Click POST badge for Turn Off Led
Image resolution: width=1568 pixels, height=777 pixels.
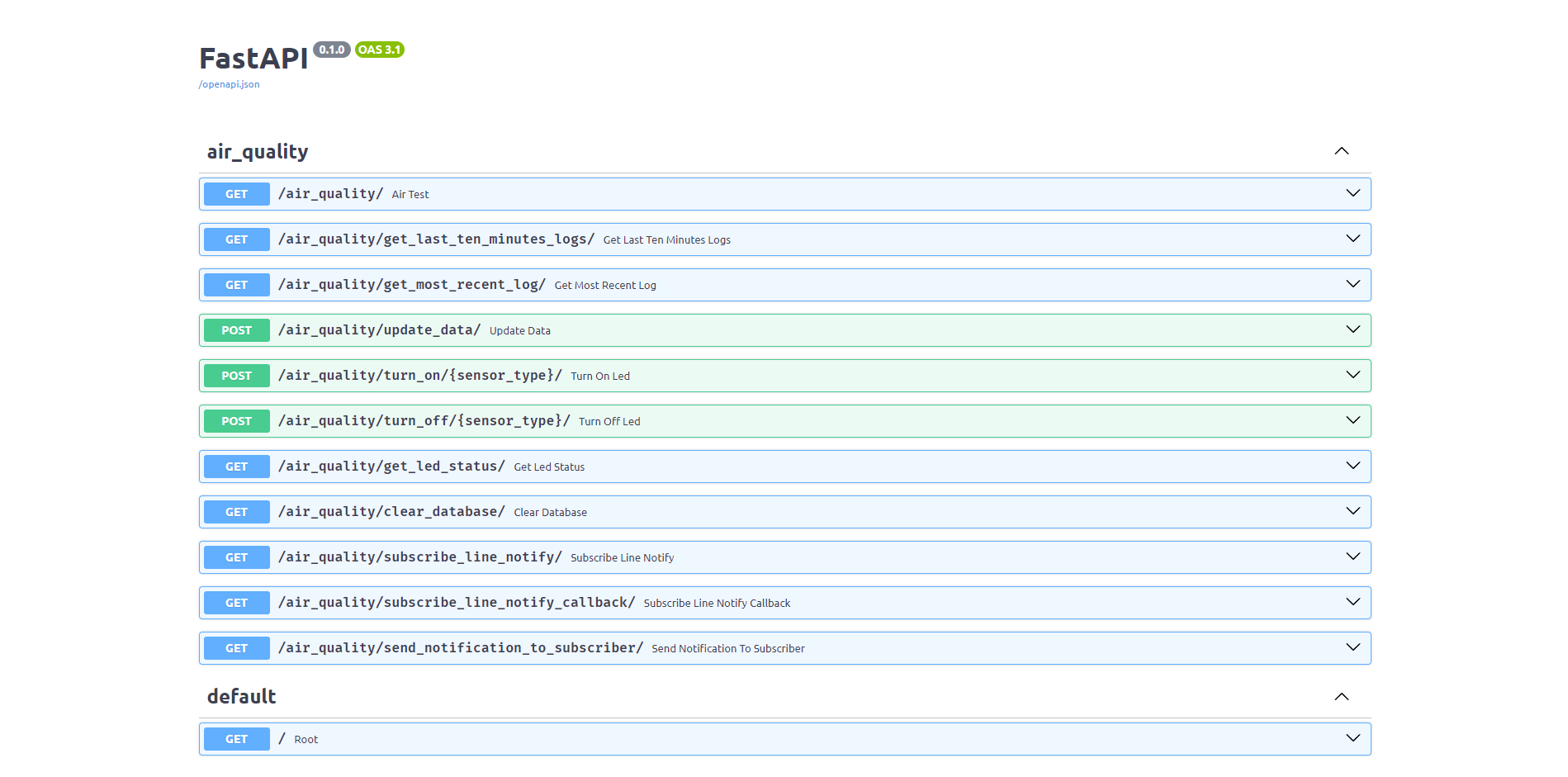pos(236,421)
